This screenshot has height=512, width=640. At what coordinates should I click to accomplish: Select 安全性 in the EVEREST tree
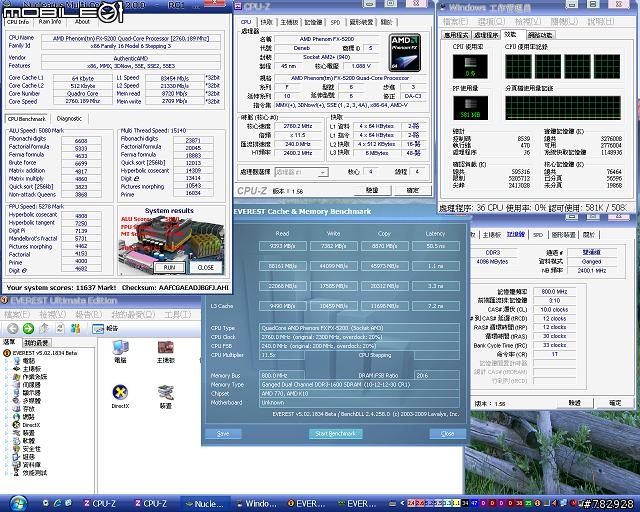pos(27,449)
